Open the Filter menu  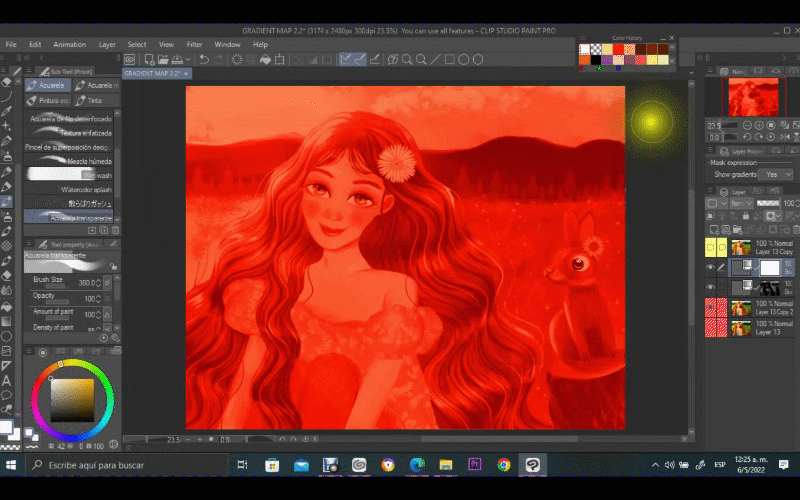click(194, 44)
